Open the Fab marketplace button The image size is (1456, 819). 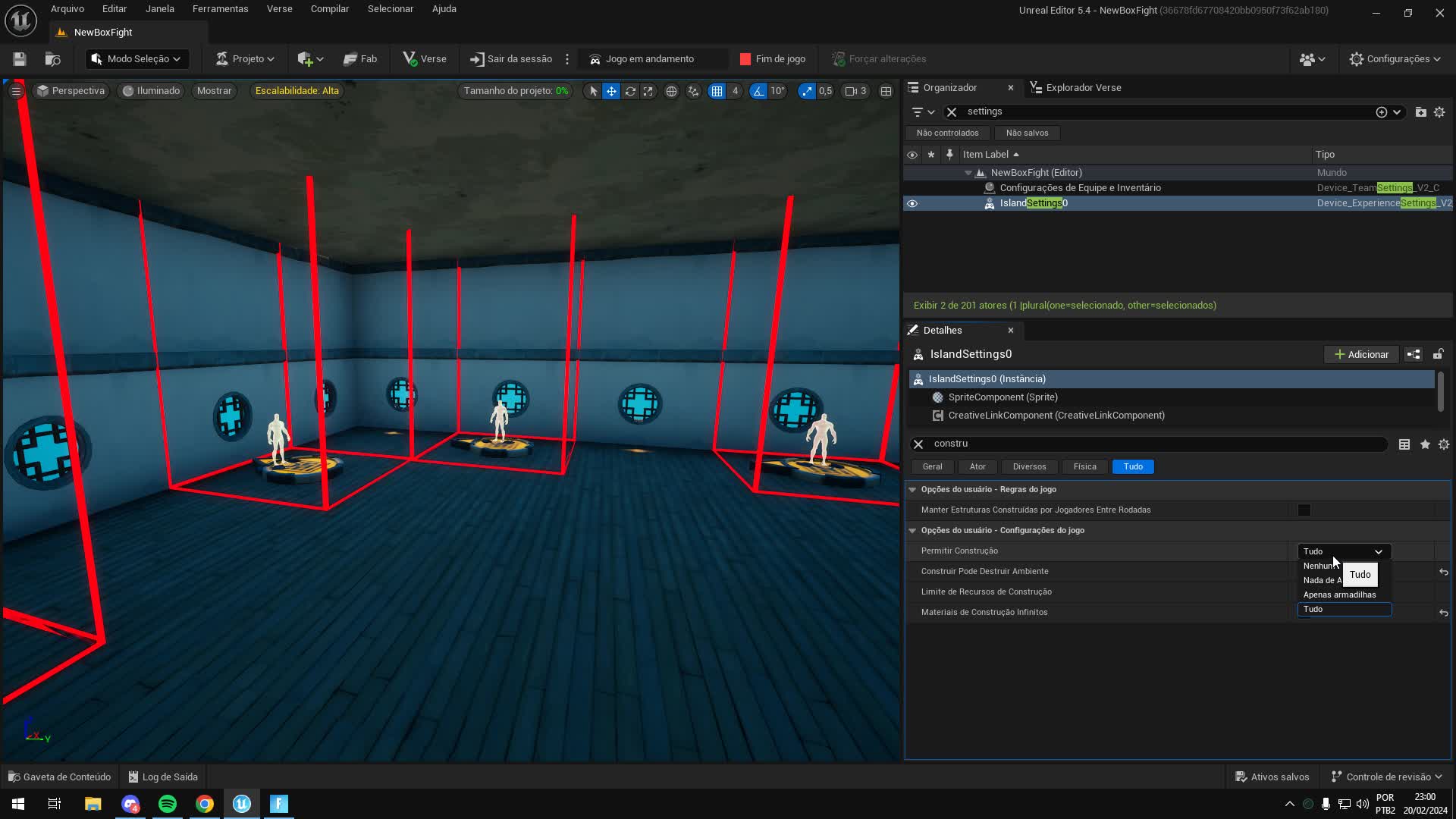coord(360,59)
